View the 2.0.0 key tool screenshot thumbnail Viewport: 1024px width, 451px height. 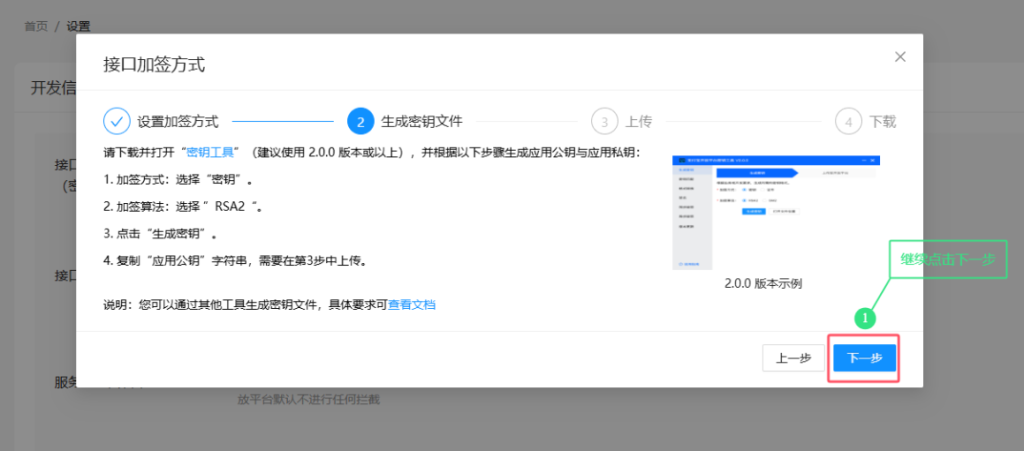(776, 213)
